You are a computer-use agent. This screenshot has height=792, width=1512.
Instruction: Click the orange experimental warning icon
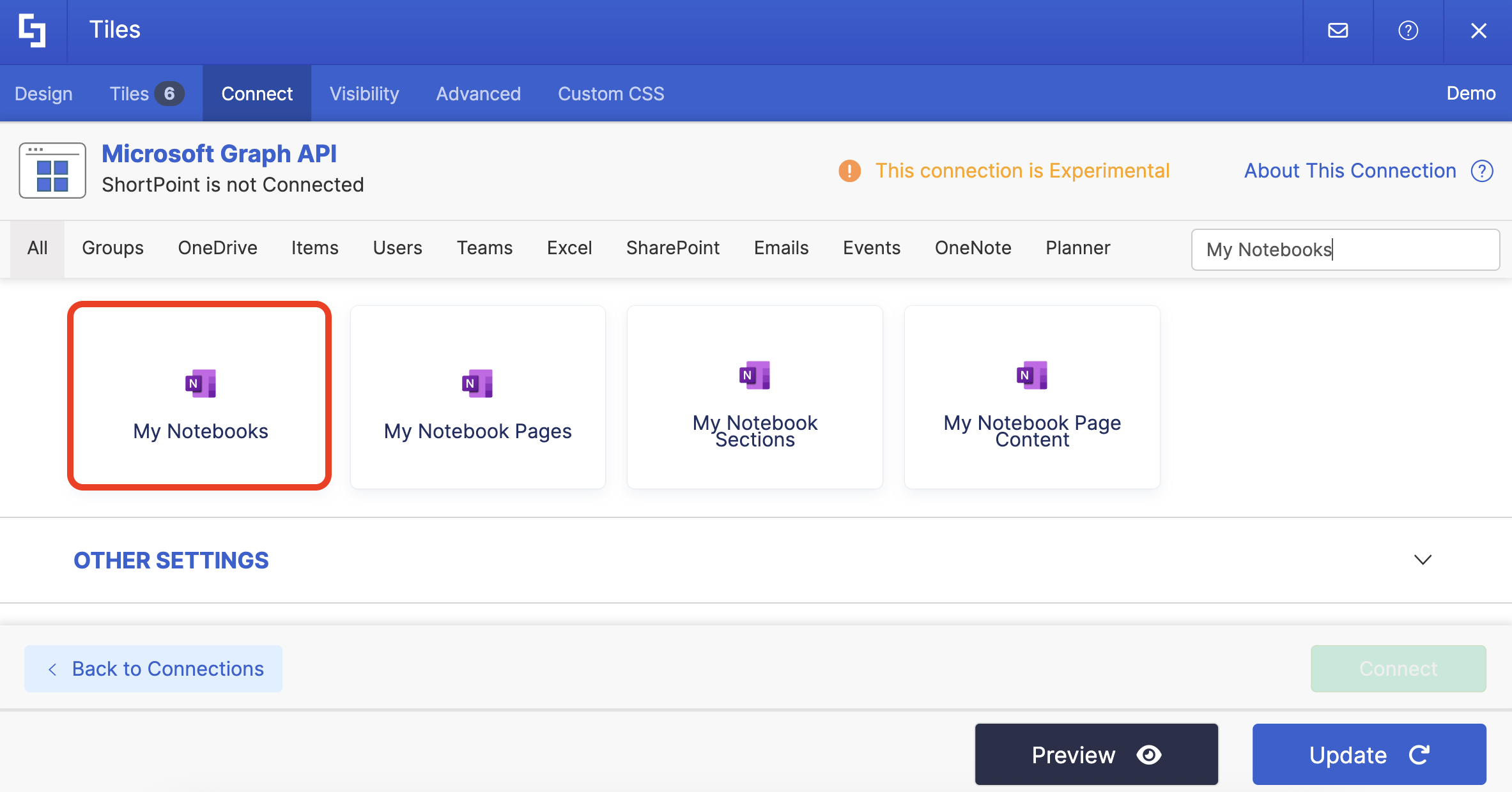pos(849,171)
